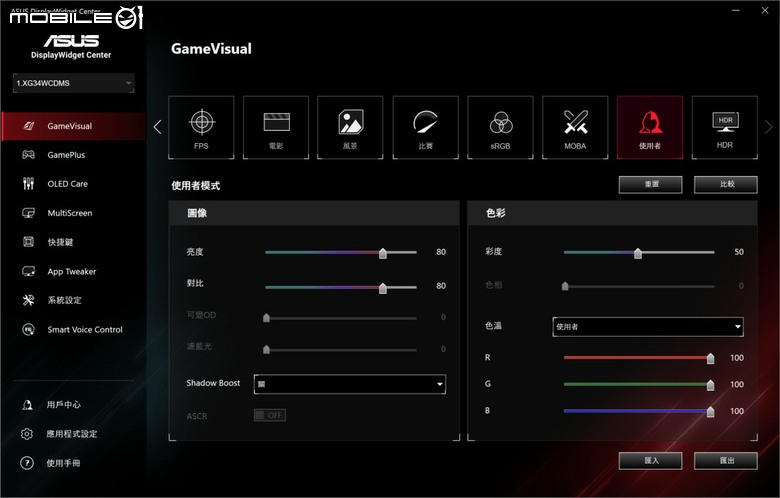Open the Shadow Boost dropdown
The height and width of the screenshot is (498, 780).
[350, 384]
